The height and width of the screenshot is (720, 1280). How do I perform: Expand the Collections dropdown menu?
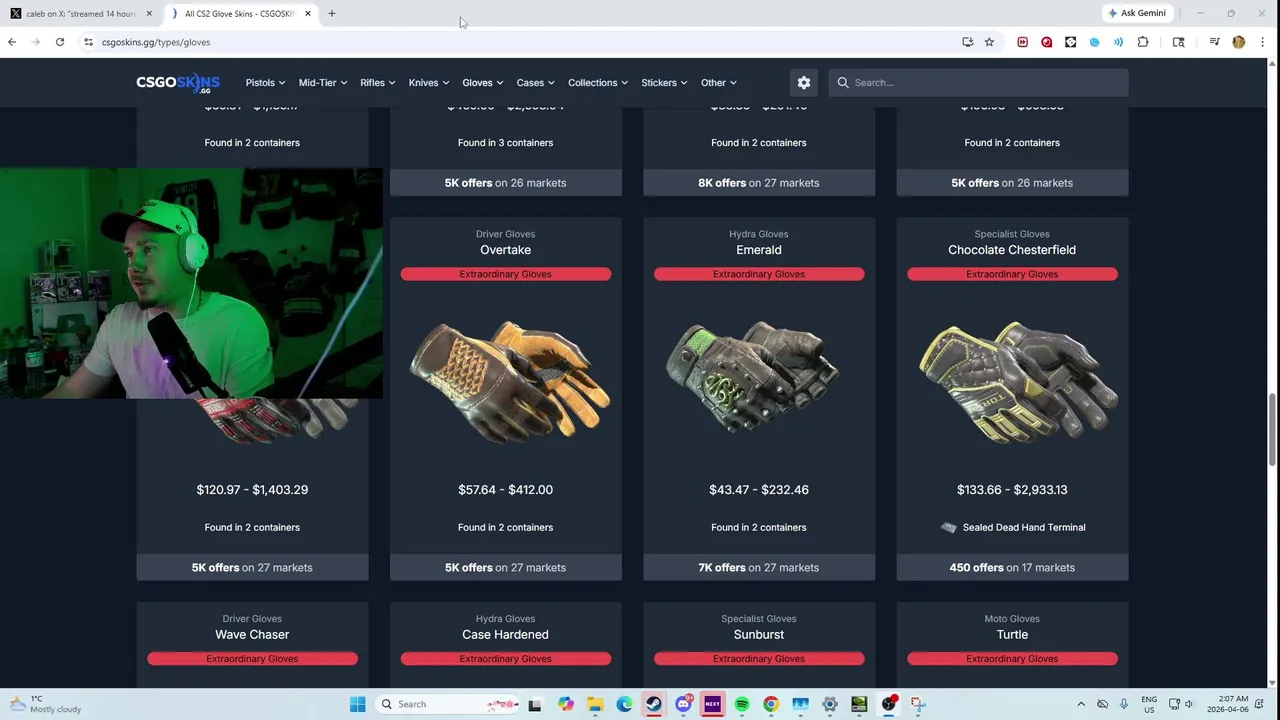[598, 83]
